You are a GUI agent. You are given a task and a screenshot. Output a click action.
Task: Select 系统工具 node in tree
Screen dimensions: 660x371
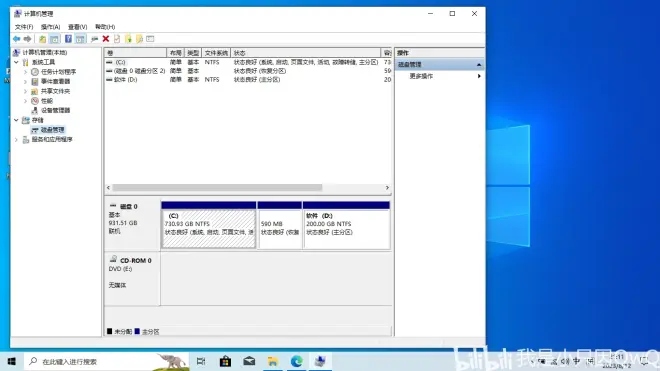pyautogui.click(x=43, y=62)
